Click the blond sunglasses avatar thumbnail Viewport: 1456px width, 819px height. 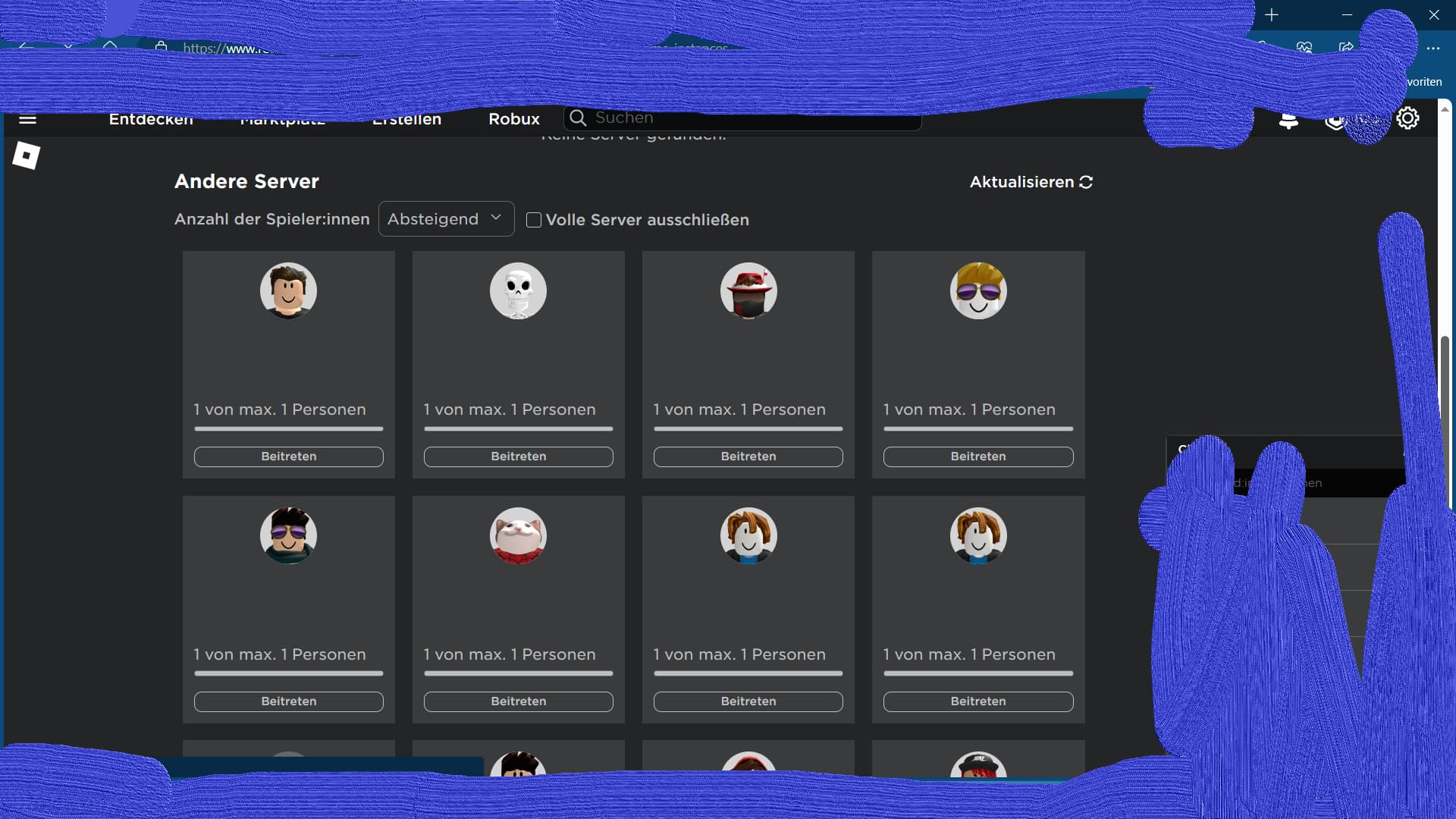[977, 291]
